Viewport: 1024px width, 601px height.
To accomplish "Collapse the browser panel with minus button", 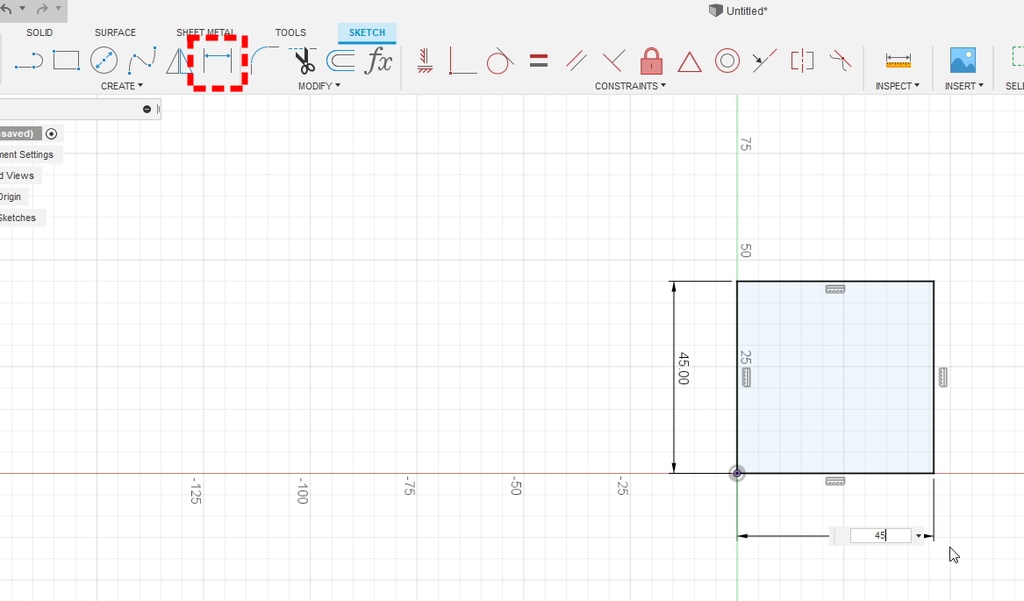I will point(147,109).
